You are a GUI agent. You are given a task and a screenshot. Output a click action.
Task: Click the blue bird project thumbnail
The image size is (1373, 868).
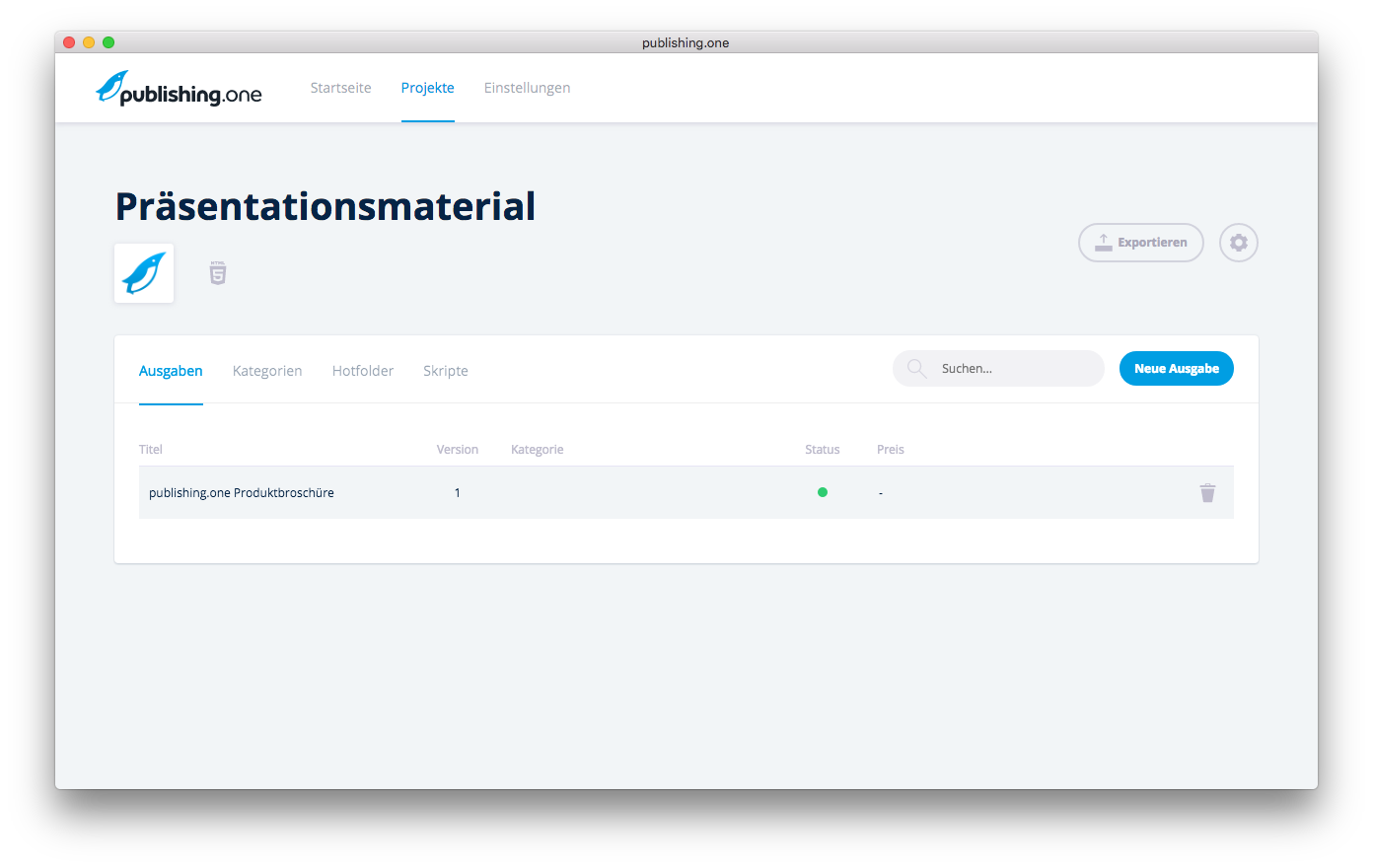coord(144,273)
